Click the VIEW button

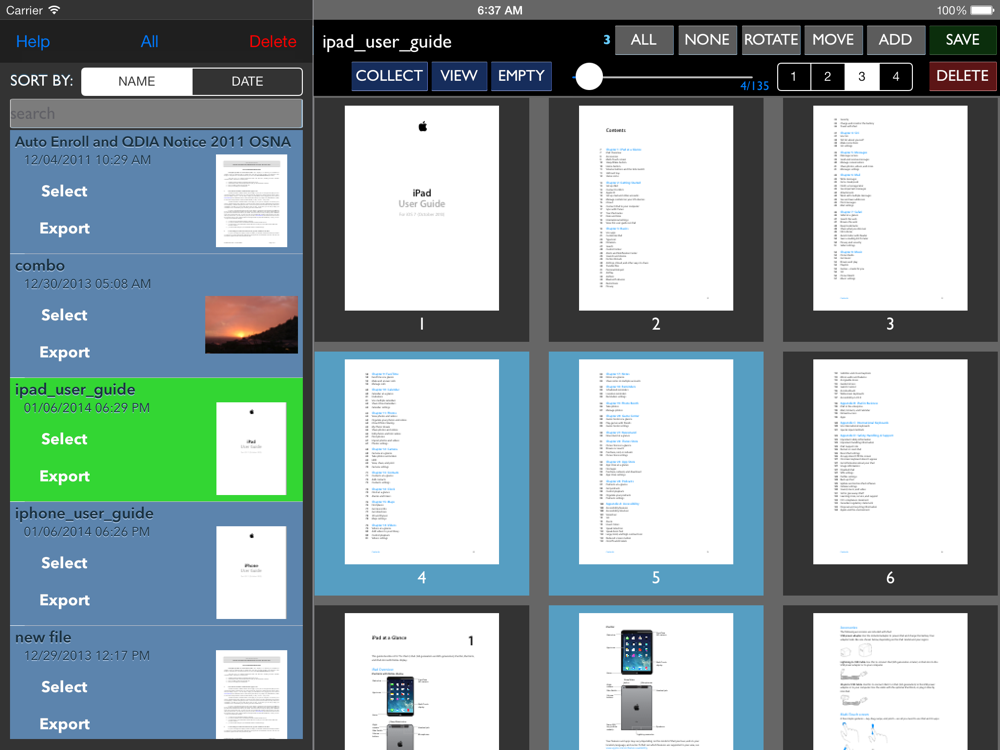tap(459, 76)
